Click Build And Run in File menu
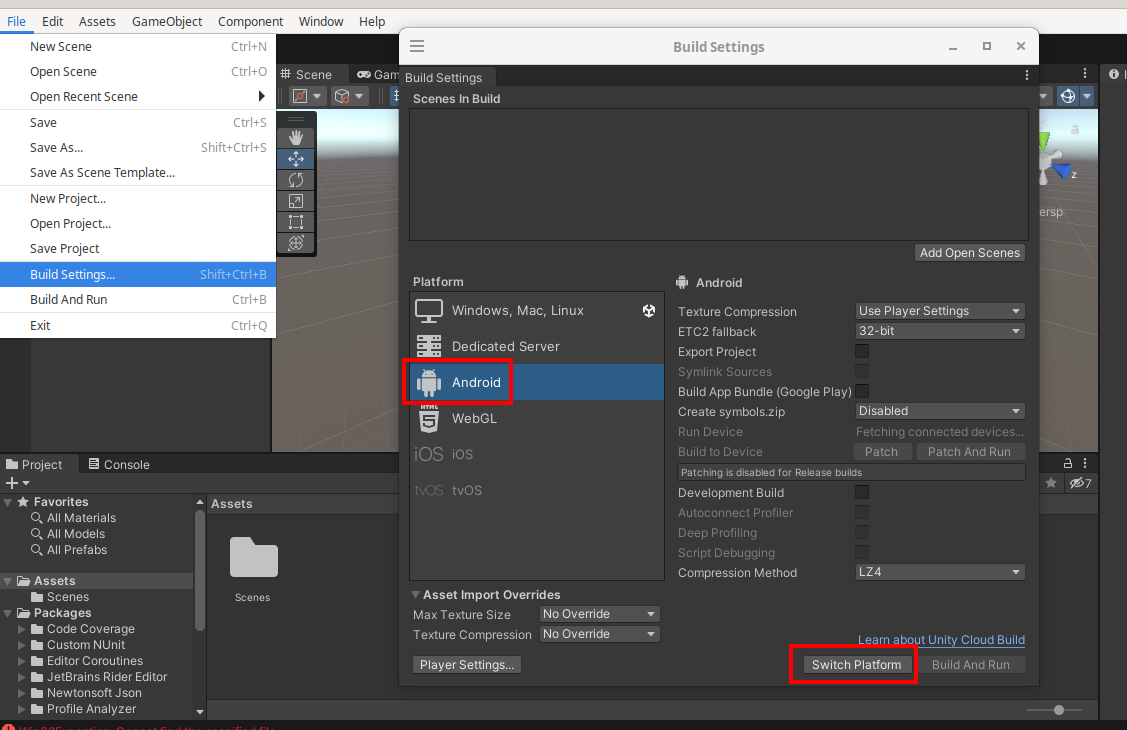 click(68, 299)
